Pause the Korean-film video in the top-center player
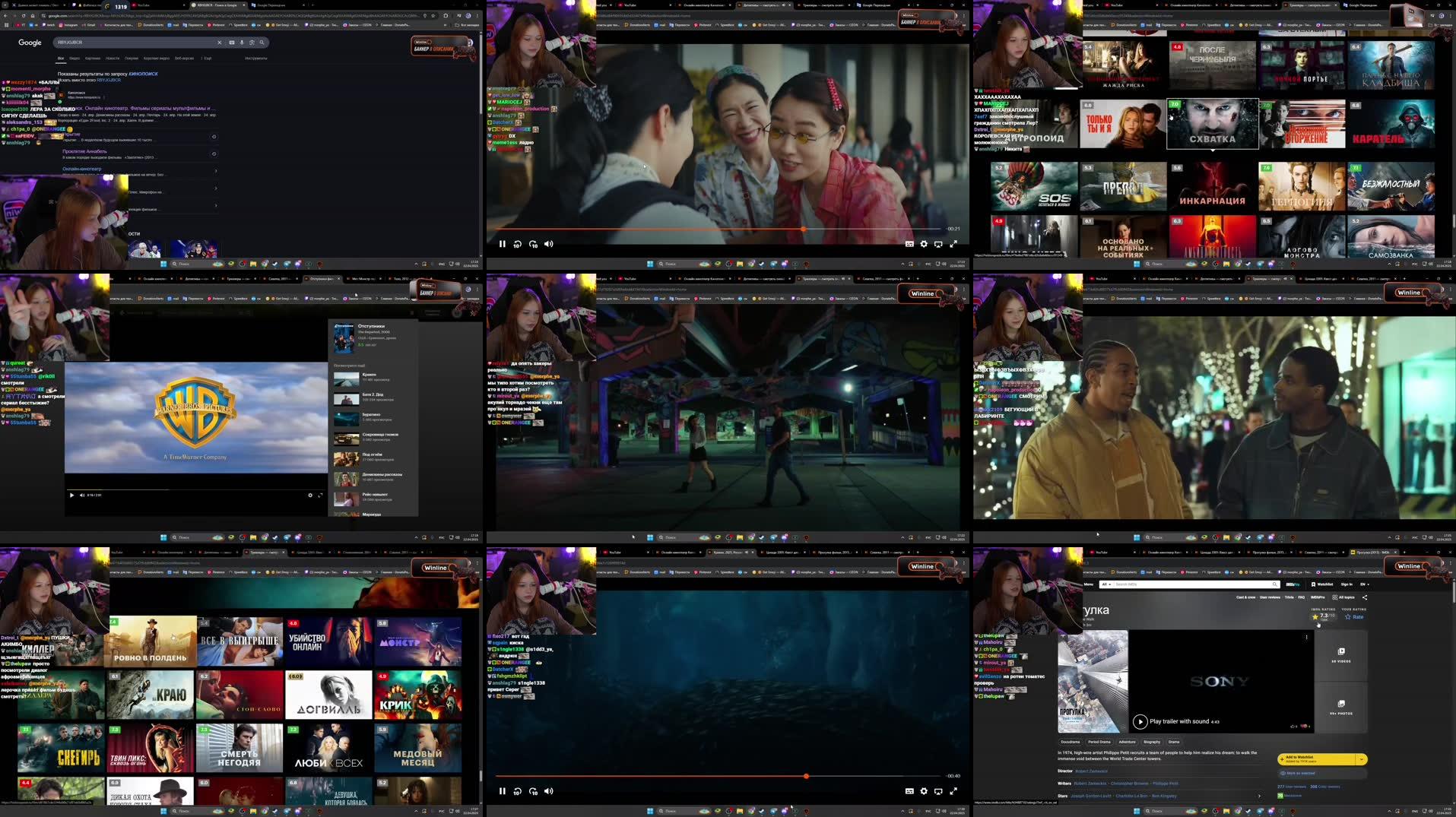This screenshot has width=1456, height=817. [503, 244]
